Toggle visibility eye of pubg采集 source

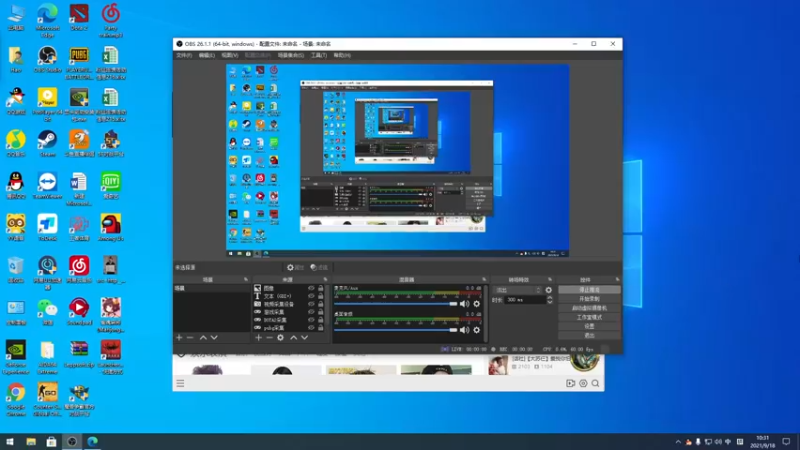coord(311,328)
